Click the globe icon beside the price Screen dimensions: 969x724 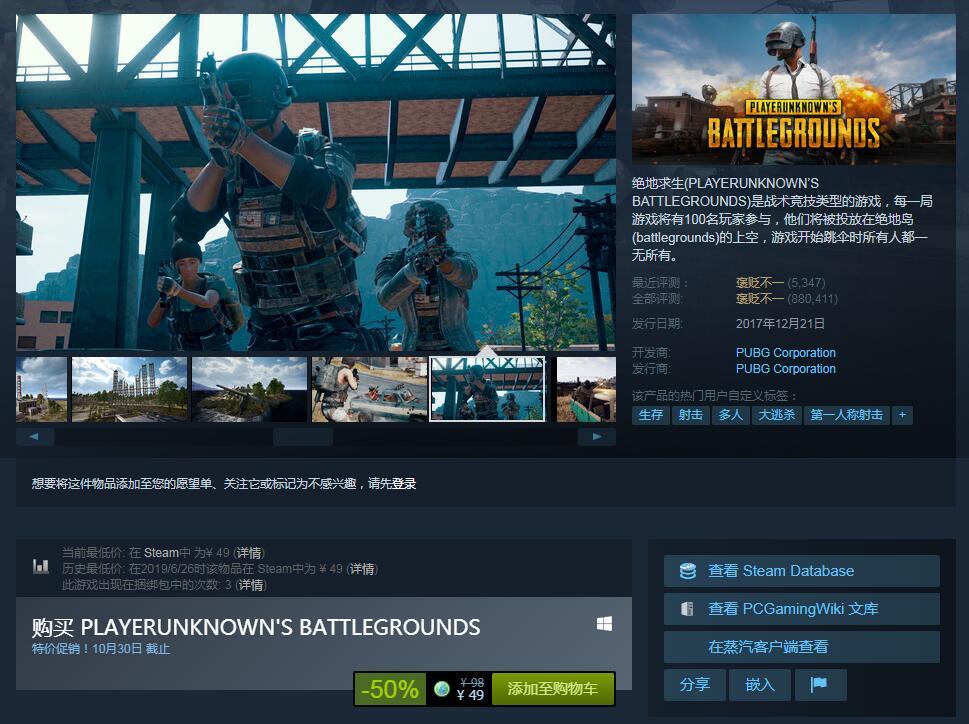pyautogui.click(x=441, y=689)
